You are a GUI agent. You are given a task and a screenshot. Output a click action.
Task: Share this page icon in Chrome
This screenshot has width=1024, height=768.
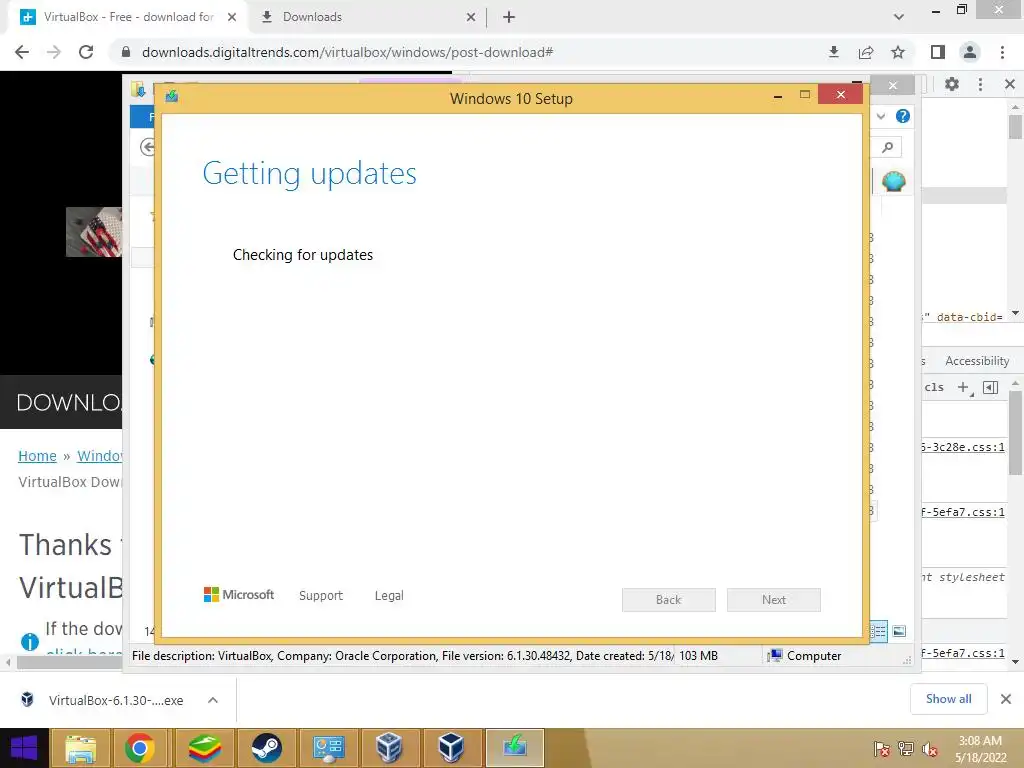[x=866, y=52]
